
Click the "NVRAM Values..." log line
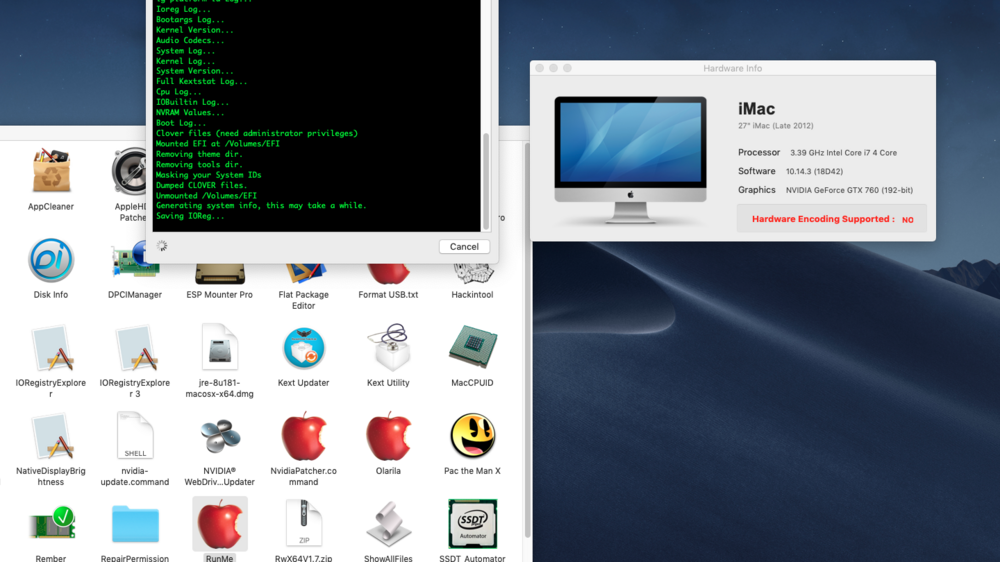(190, 112)
